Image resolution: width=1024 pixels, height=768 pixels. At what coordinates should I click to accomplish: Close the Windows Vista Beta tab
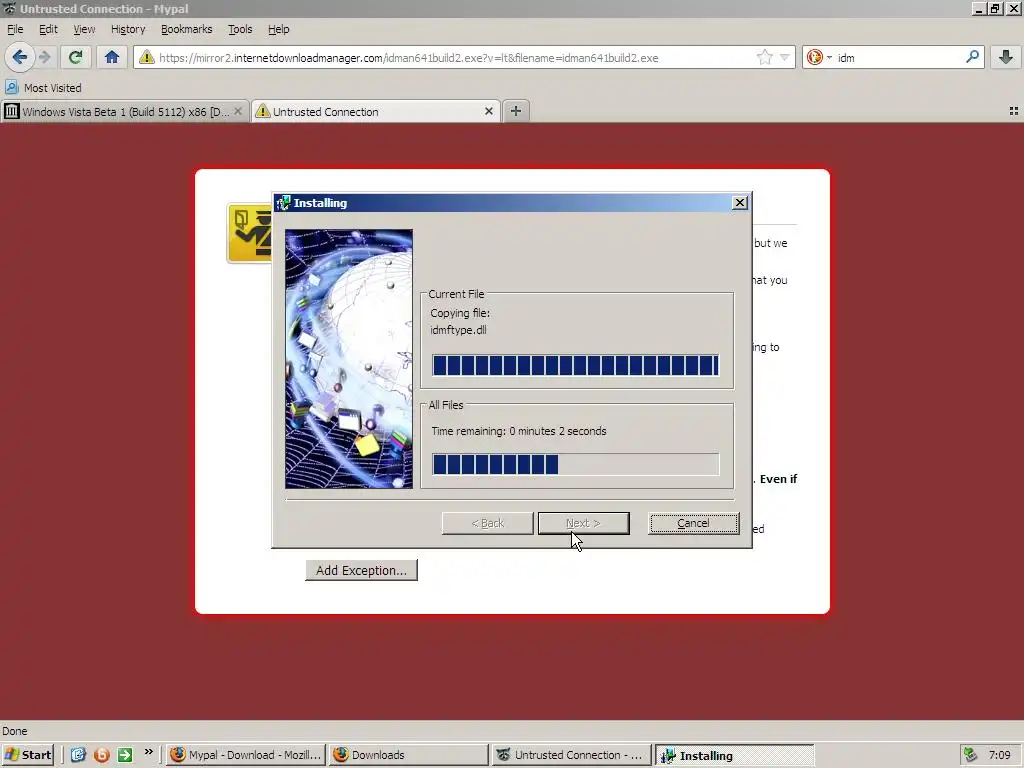[238, 112]
